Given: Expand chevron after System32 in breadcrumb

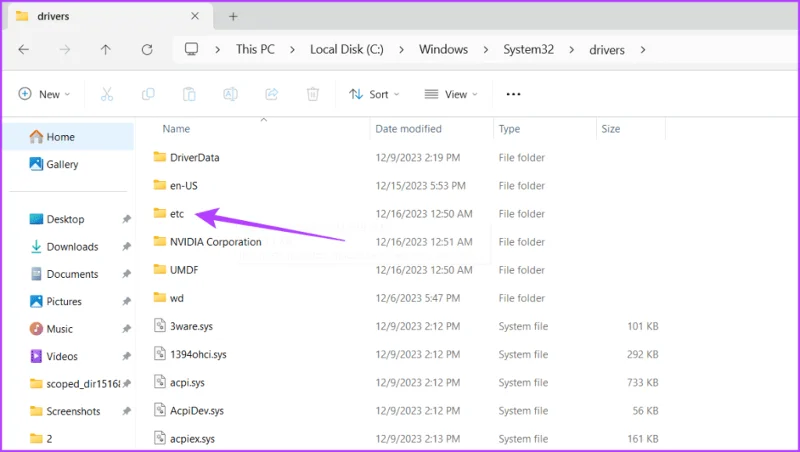Looking at the screenshot, I should pos(571,49).
